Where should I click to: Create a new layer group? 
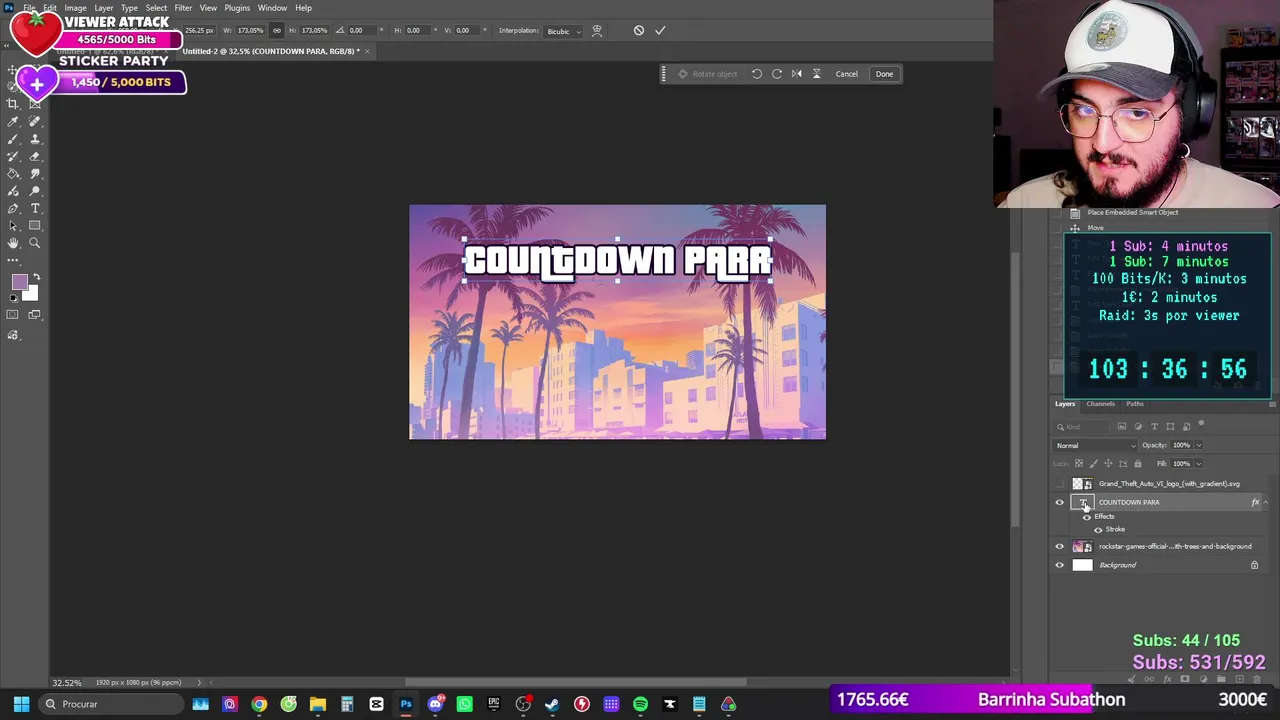[x=1221, y=680]
